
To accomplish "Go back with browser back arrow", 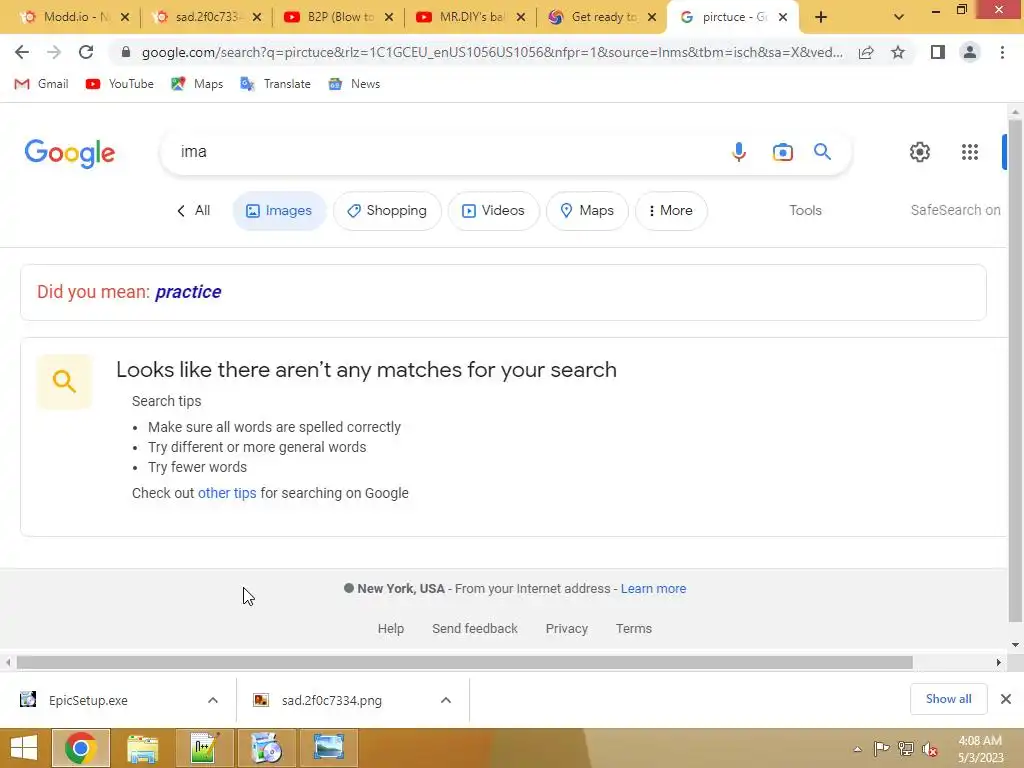I will [x=22, y=52].
